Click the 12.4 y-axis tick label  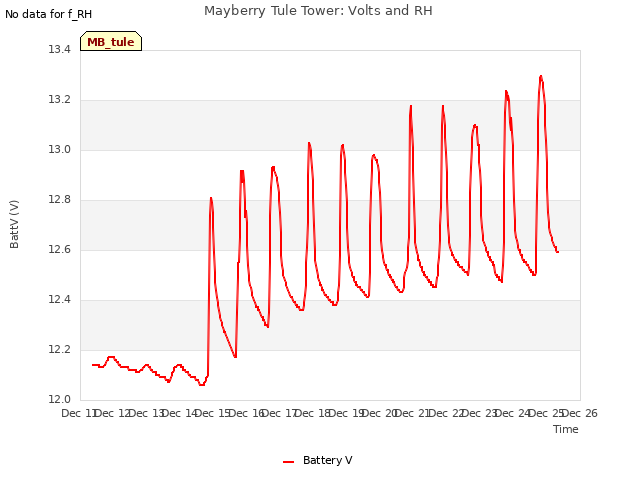coord(59,300)
